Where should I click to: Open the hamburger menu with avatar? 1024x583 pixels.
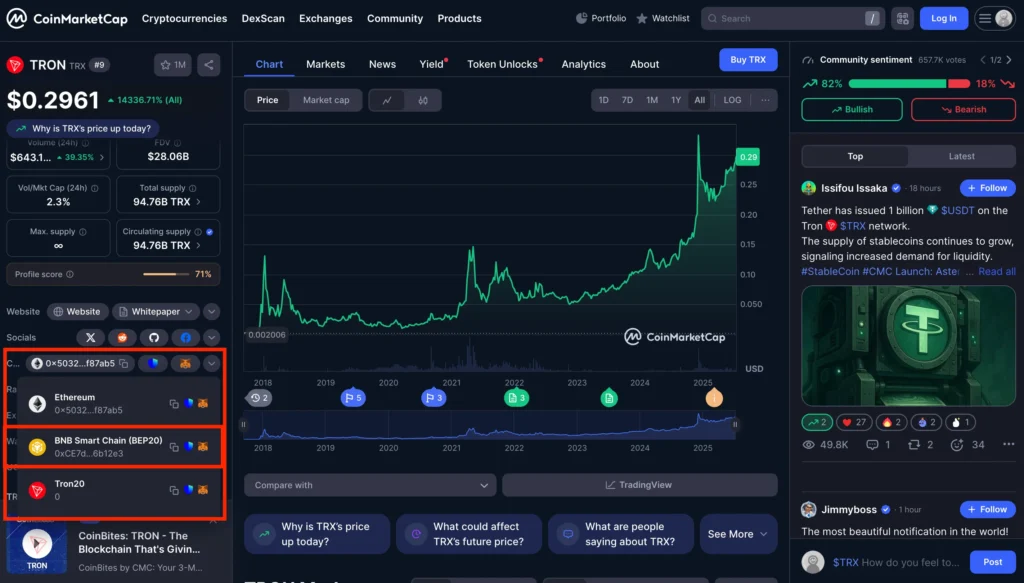[x=995, y=18]
